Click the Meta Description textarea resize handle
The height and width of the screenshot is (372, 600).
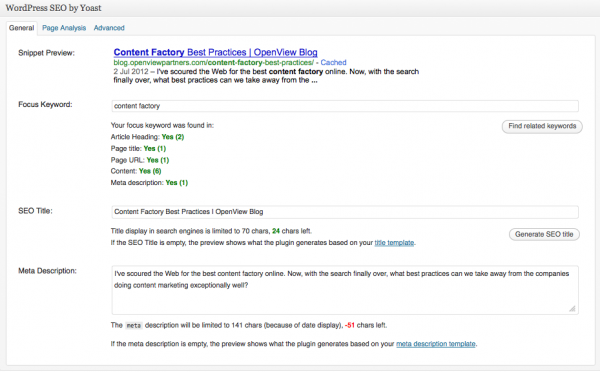(x=572, y=308)
